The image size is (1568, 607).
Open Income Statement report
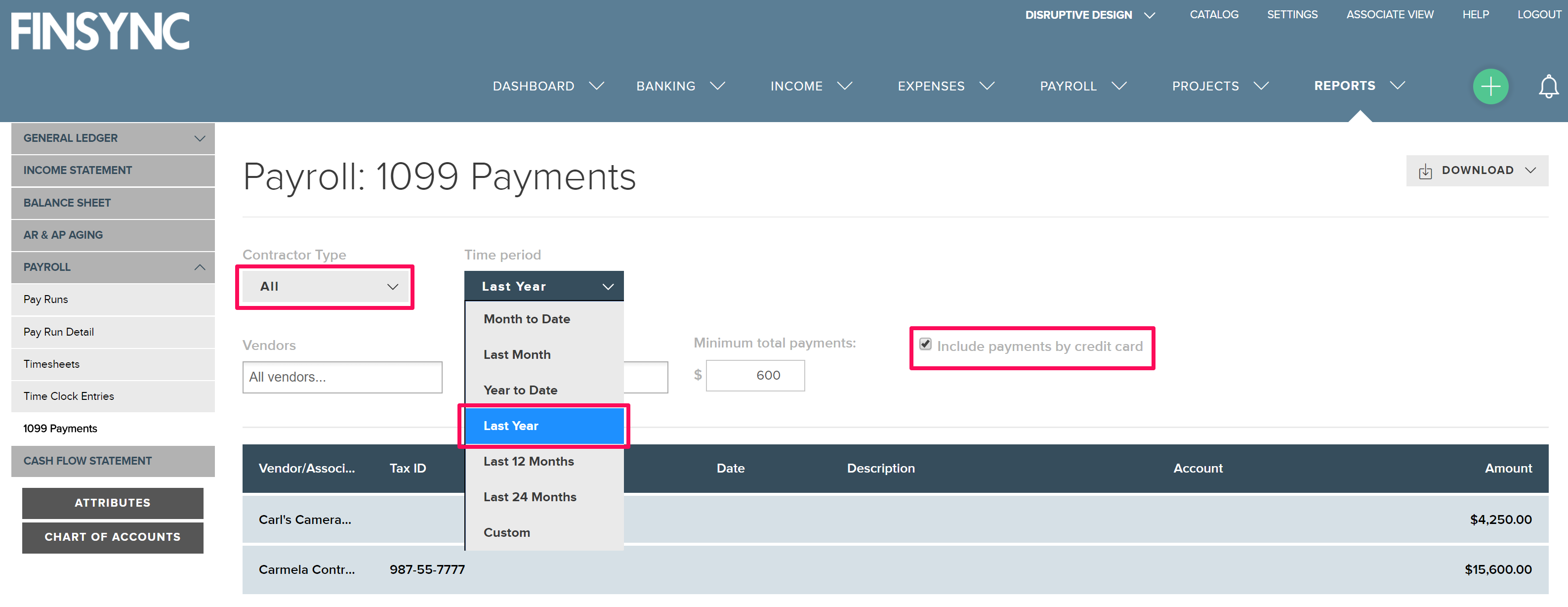(113, 171)
